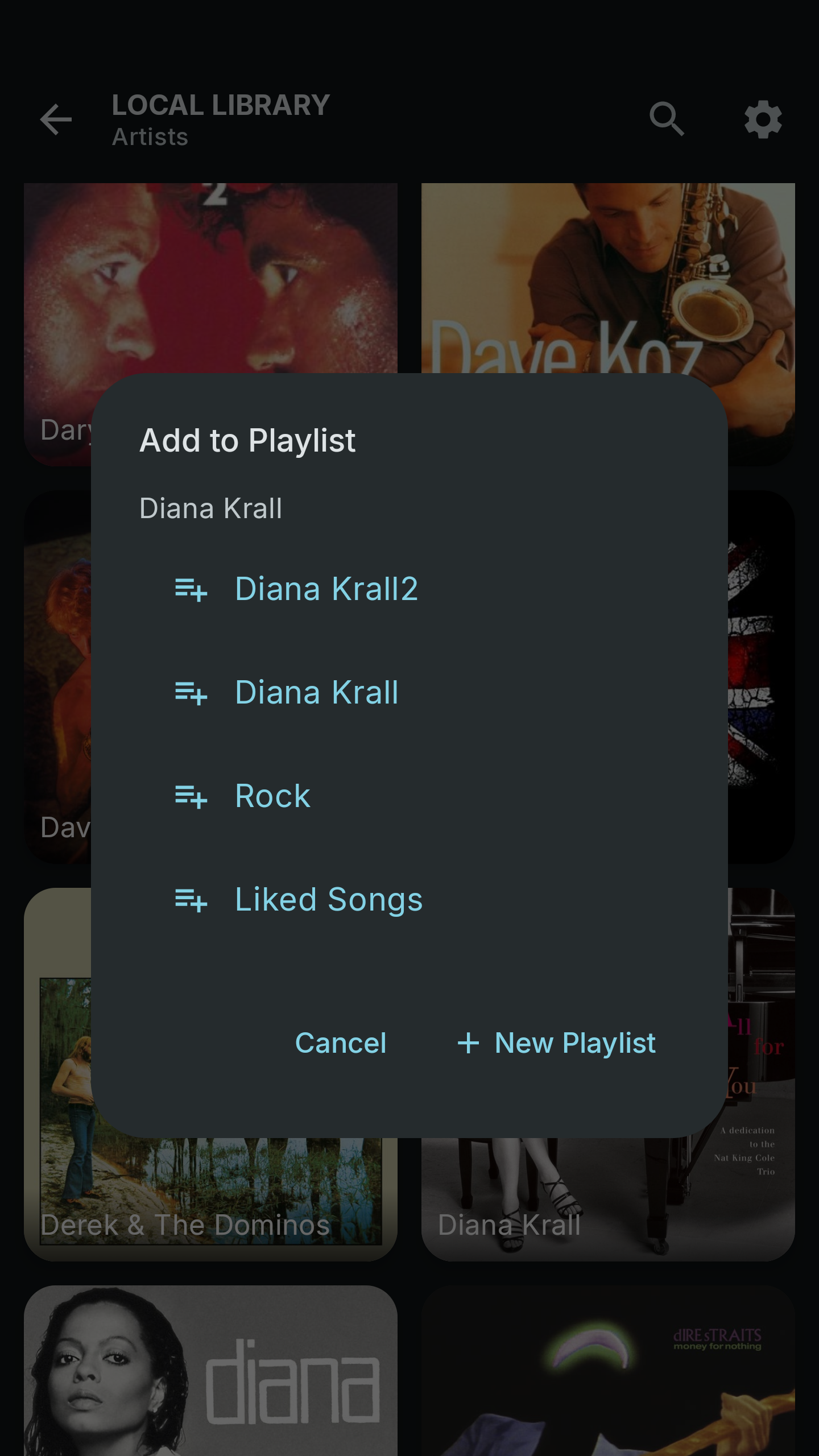Viewport: 819px width, 1456px height.
Task: Tap the back arrow icon
Action: [x=56, y=119]
